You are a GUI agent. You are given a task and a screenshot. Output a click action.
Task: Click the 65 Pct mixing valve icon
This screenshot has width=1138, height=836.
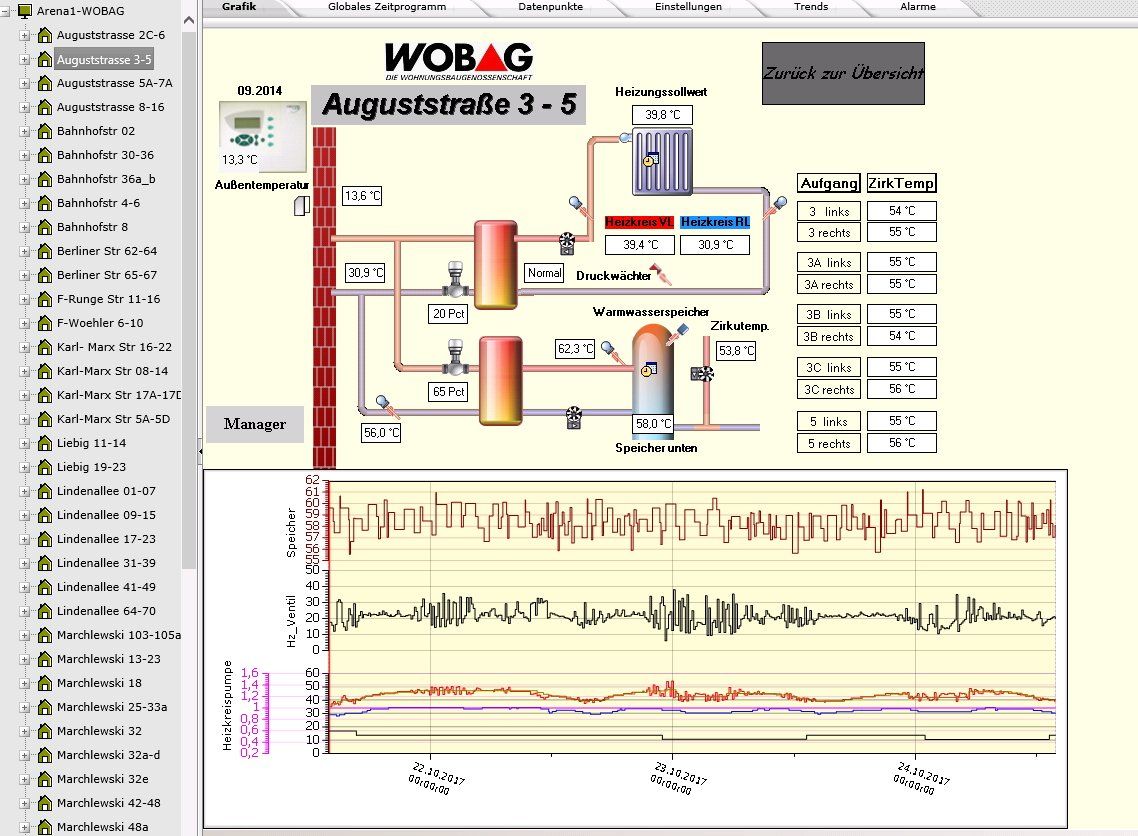tap(455, 357)
